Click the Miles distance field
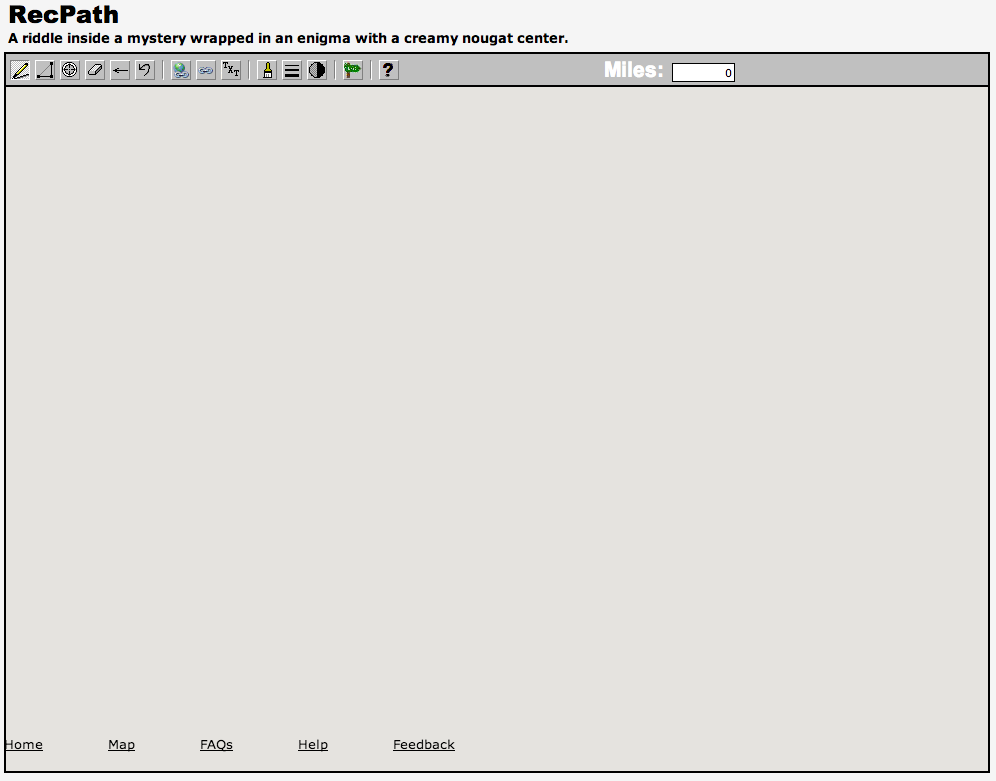 click(x=703, y=72)
